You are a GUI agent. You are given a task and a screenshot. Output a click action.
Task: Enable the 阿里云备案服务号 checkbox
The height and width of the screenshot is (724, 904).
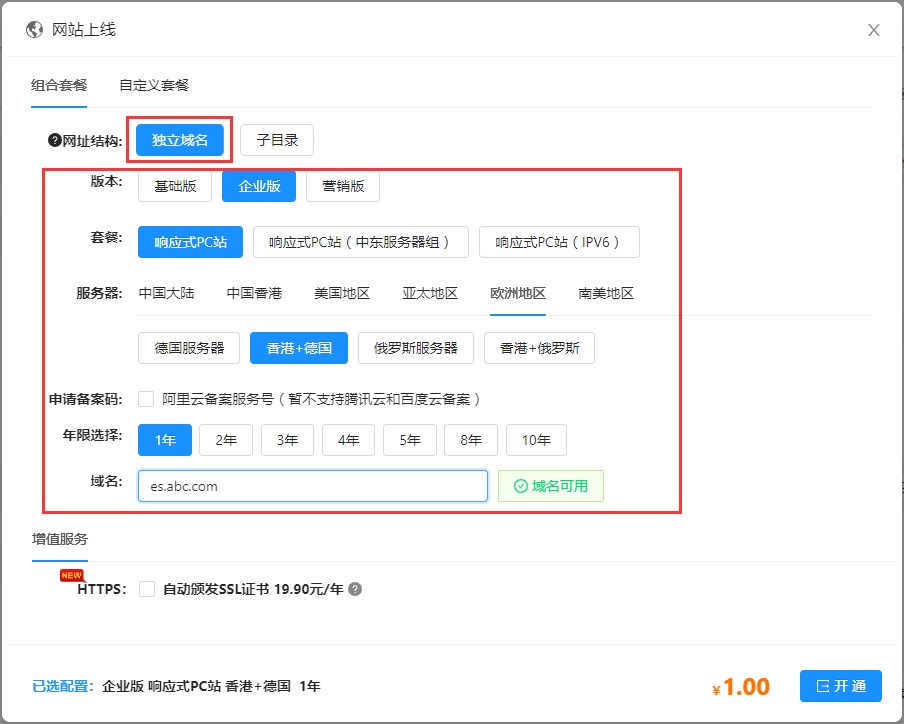[x=146, y=399]
